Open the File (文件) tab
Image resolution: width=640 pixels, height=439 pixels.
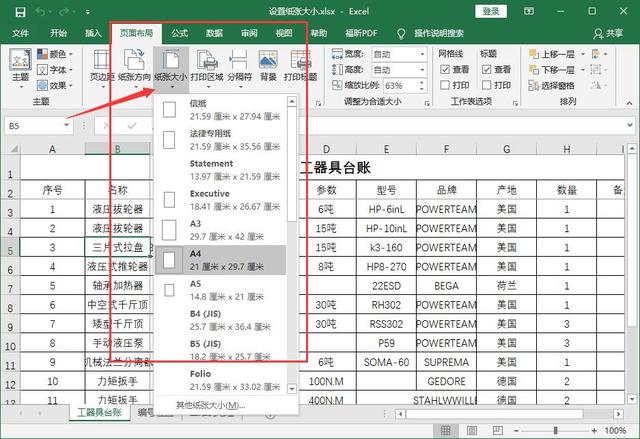(20, 33)
